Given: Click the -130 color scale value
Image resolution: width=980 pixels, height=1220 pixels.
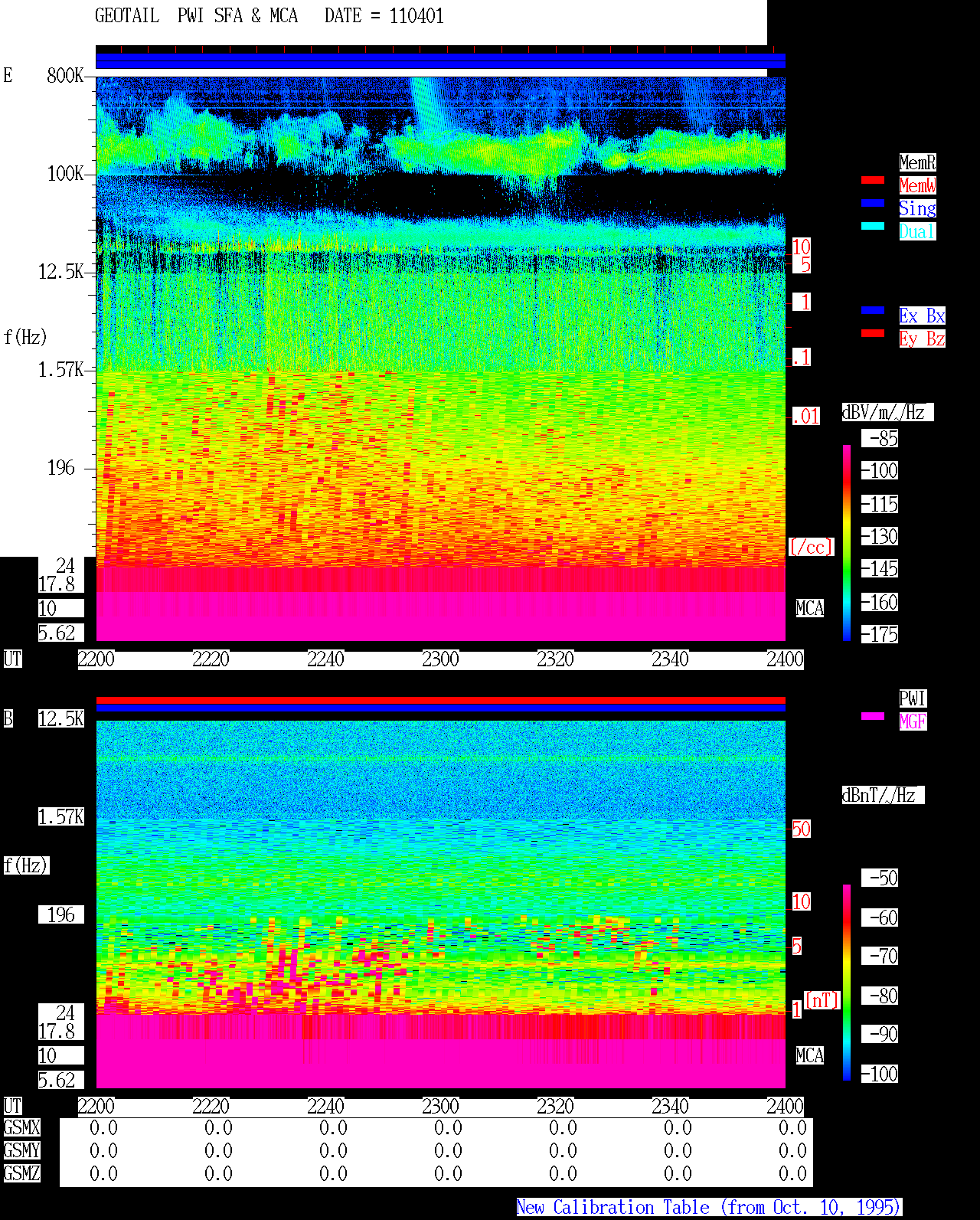Looking at the screenshot, I should tap(880, 537).
